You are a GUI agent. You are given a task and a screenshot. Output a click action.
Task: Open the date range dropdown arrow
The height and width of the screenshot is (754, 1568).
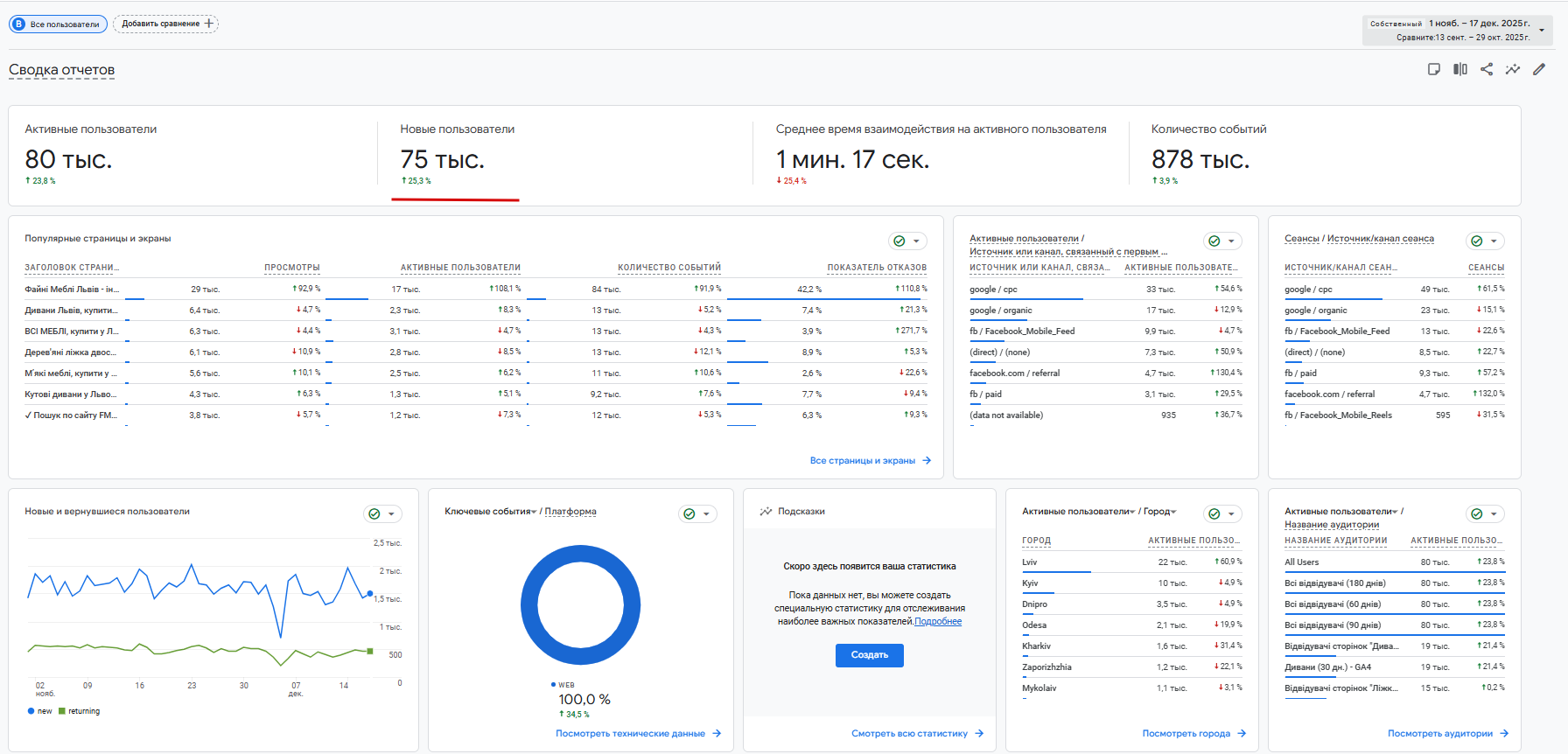point(1542,31)
